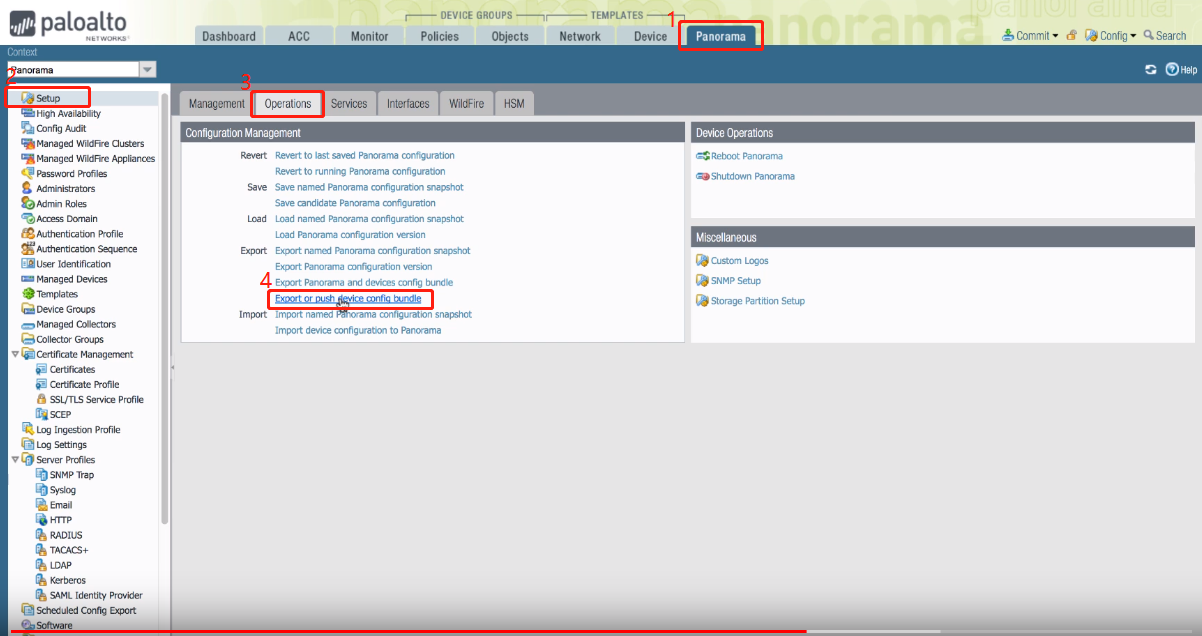Viewport: 1202px width, 636px height.
Task: Click the Help question mark icon
Action: coord(1171,70)
